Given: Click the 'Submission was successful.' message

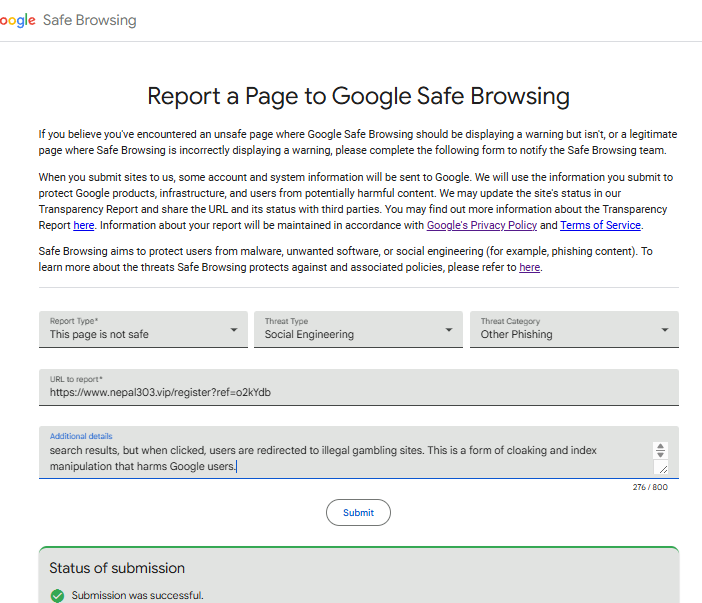Looking at the screenshot, I should tap(137, 595).
